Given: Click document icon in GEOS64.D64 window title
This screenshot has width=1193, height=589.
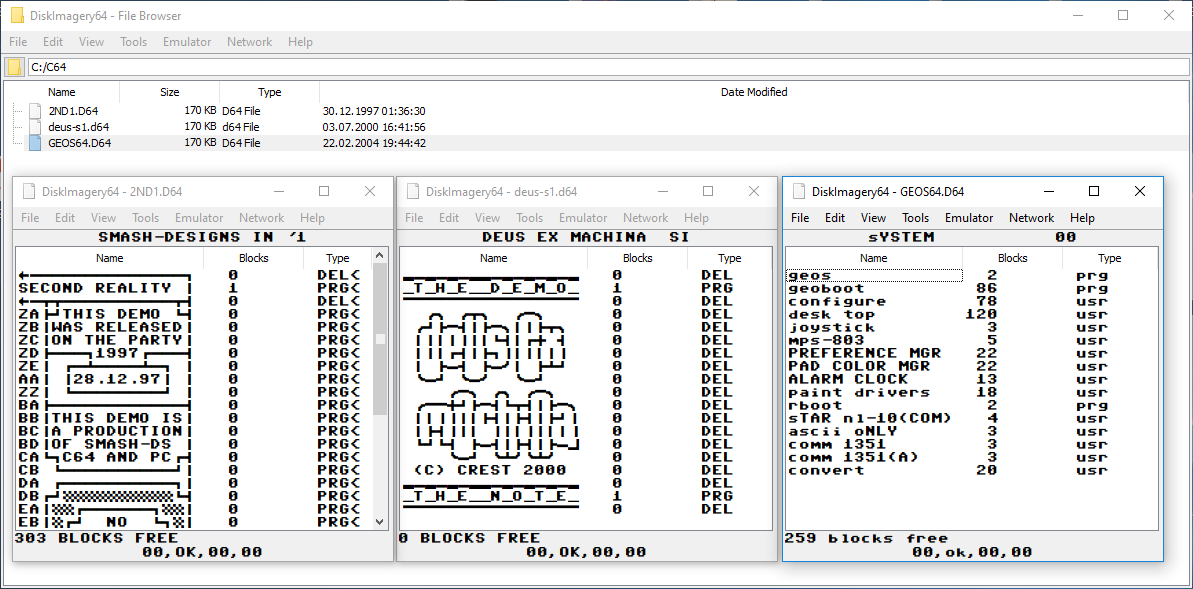Looking at the screenshot, I should (x=798, y=191).
